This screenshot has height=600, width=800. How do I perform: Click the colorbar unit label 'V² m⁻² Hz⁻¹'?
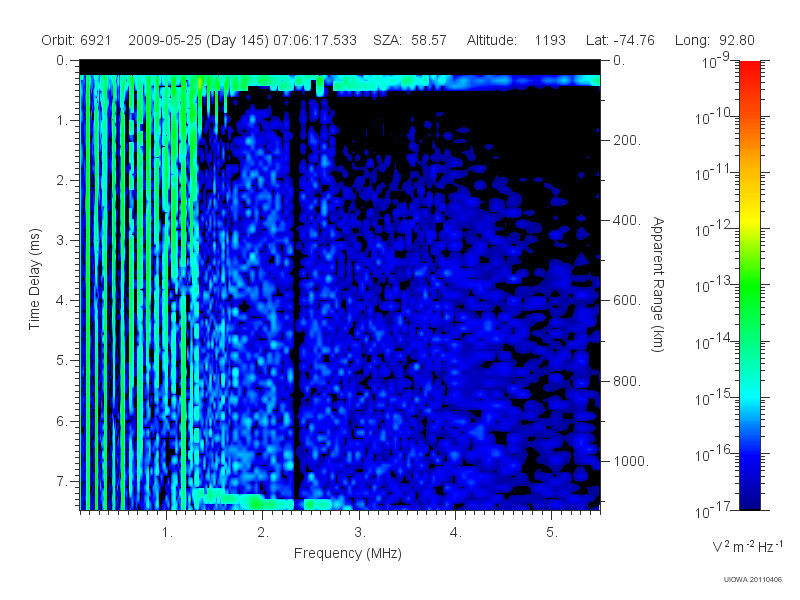(x=747, y=546)
